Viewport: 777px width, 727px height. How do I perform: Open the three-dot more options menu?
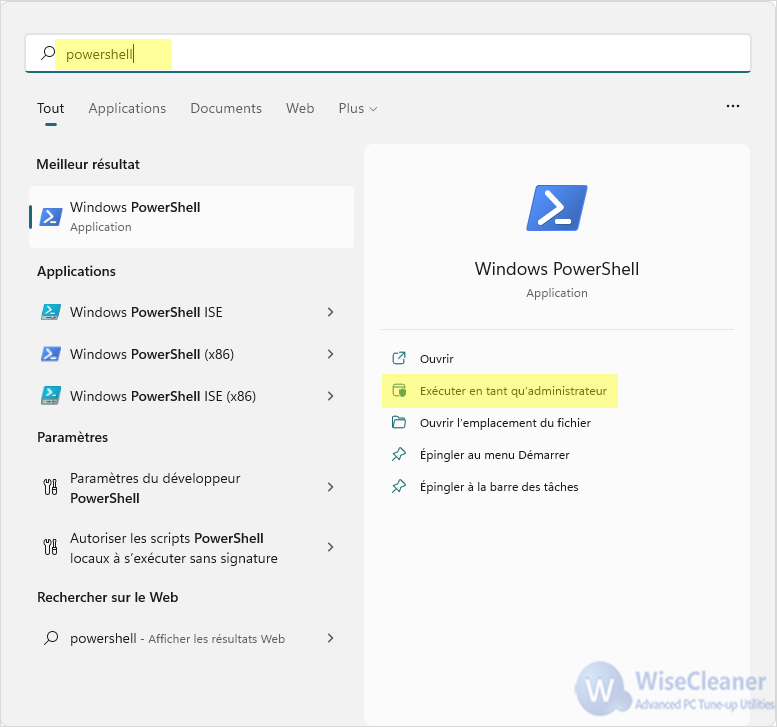732,106
